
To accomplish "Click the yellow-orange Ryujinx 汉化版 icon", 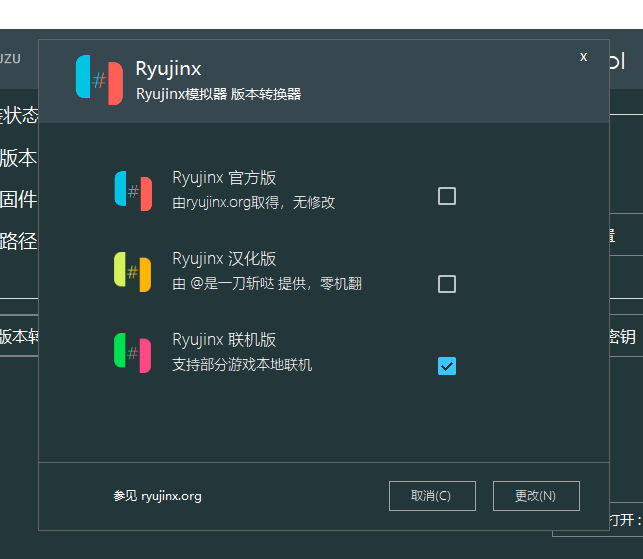I will coord(133,272).
